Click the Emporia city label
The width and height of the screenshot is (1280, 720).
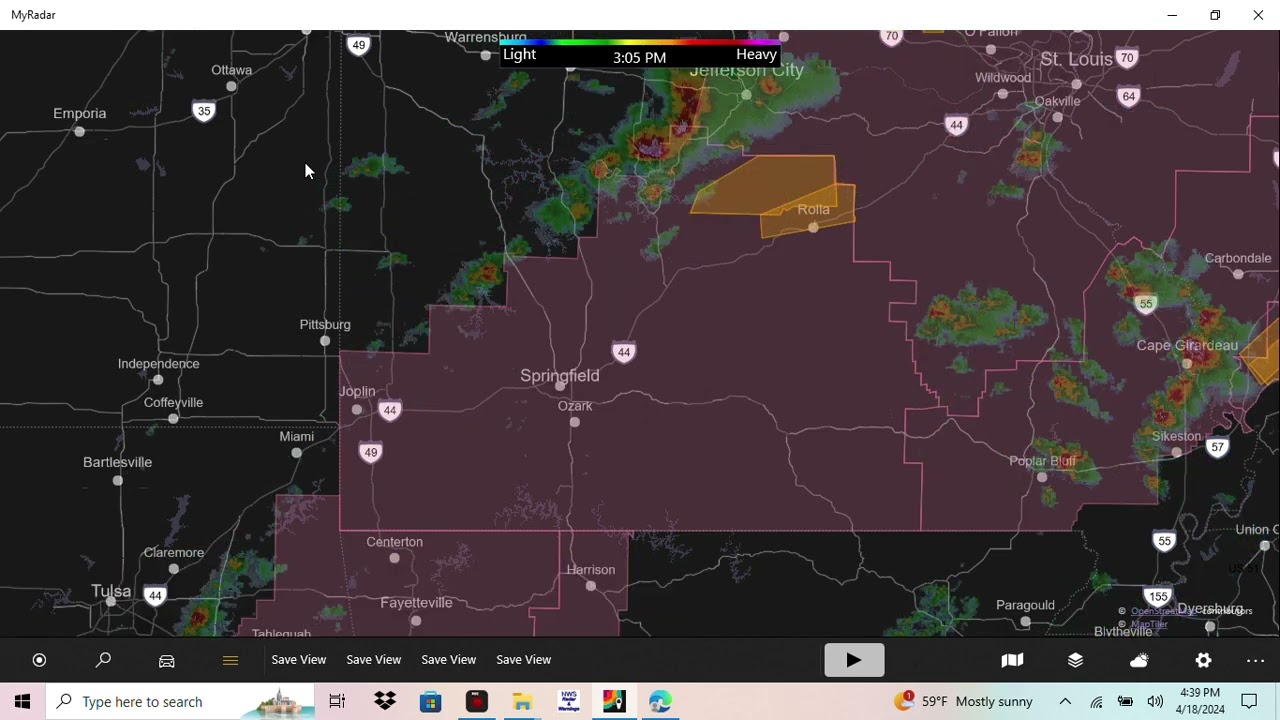pyautogui.click(x=80, y=113)
